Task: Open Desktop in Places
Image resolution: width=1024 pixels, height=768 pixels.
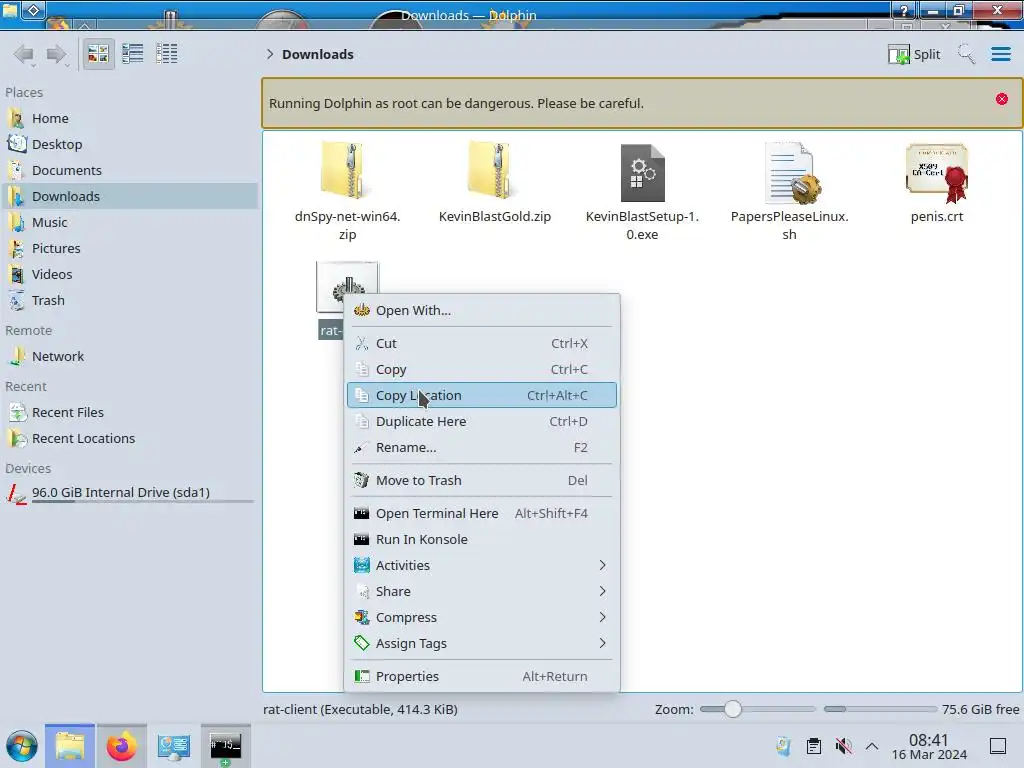Action: pos(129,144)
